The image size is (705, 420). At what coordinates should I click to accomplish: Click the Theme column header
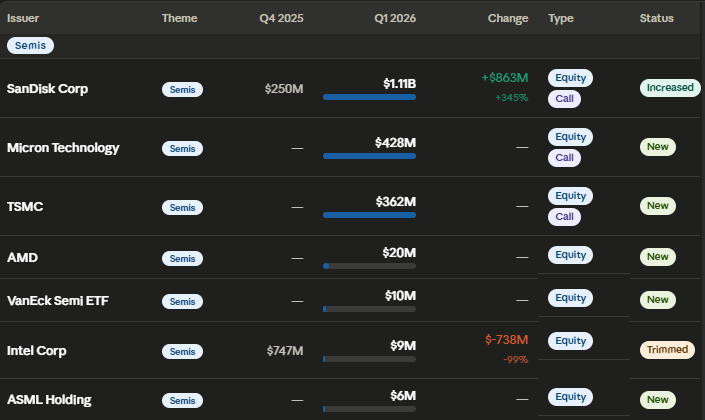click(179, 18)
